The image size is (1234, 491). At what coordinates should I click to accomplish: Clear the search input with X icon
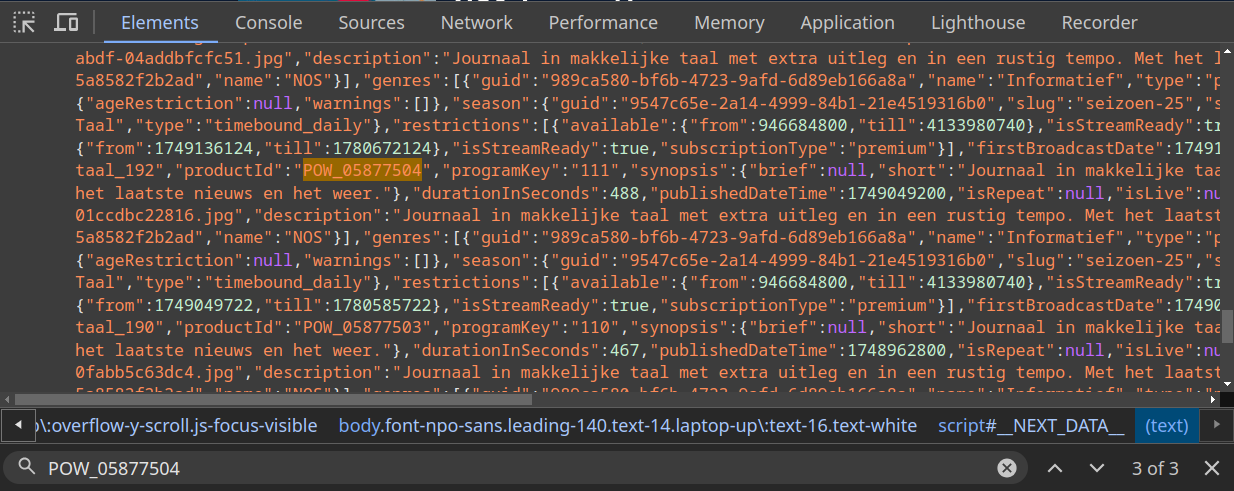[x=1007, y=468]
